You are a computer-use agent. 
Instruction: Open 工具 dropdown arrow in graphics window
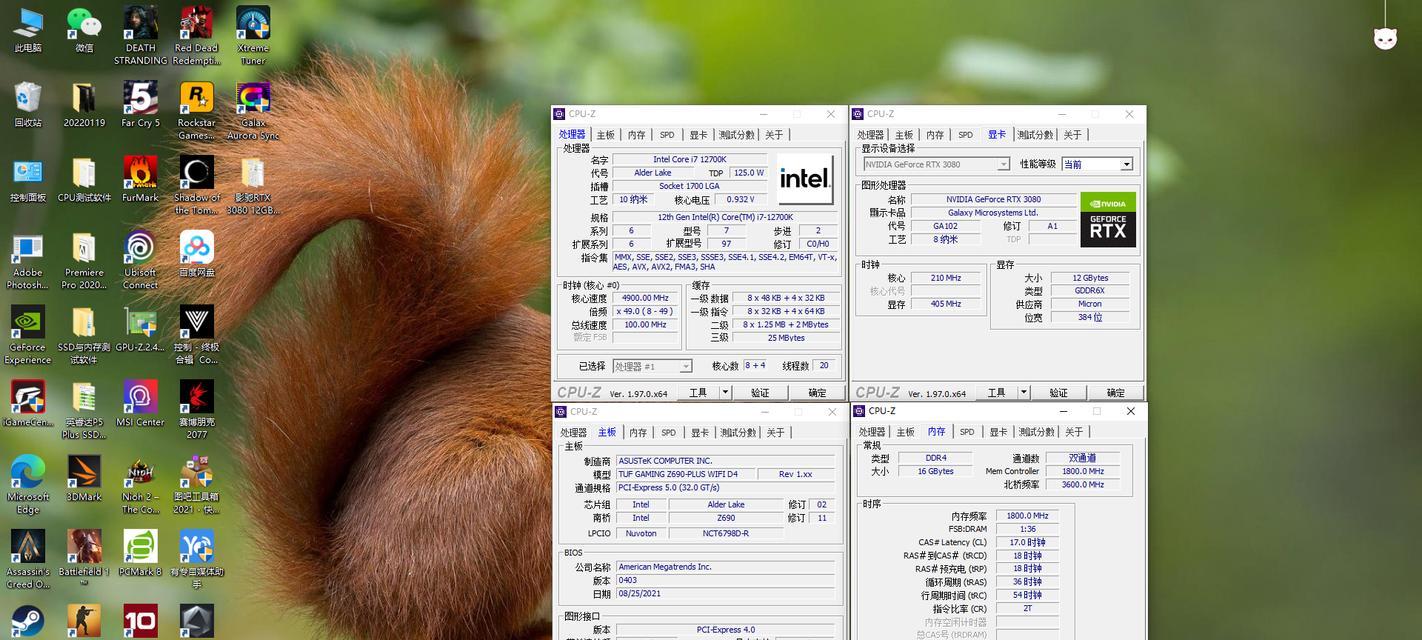(x=1023, y=393)
